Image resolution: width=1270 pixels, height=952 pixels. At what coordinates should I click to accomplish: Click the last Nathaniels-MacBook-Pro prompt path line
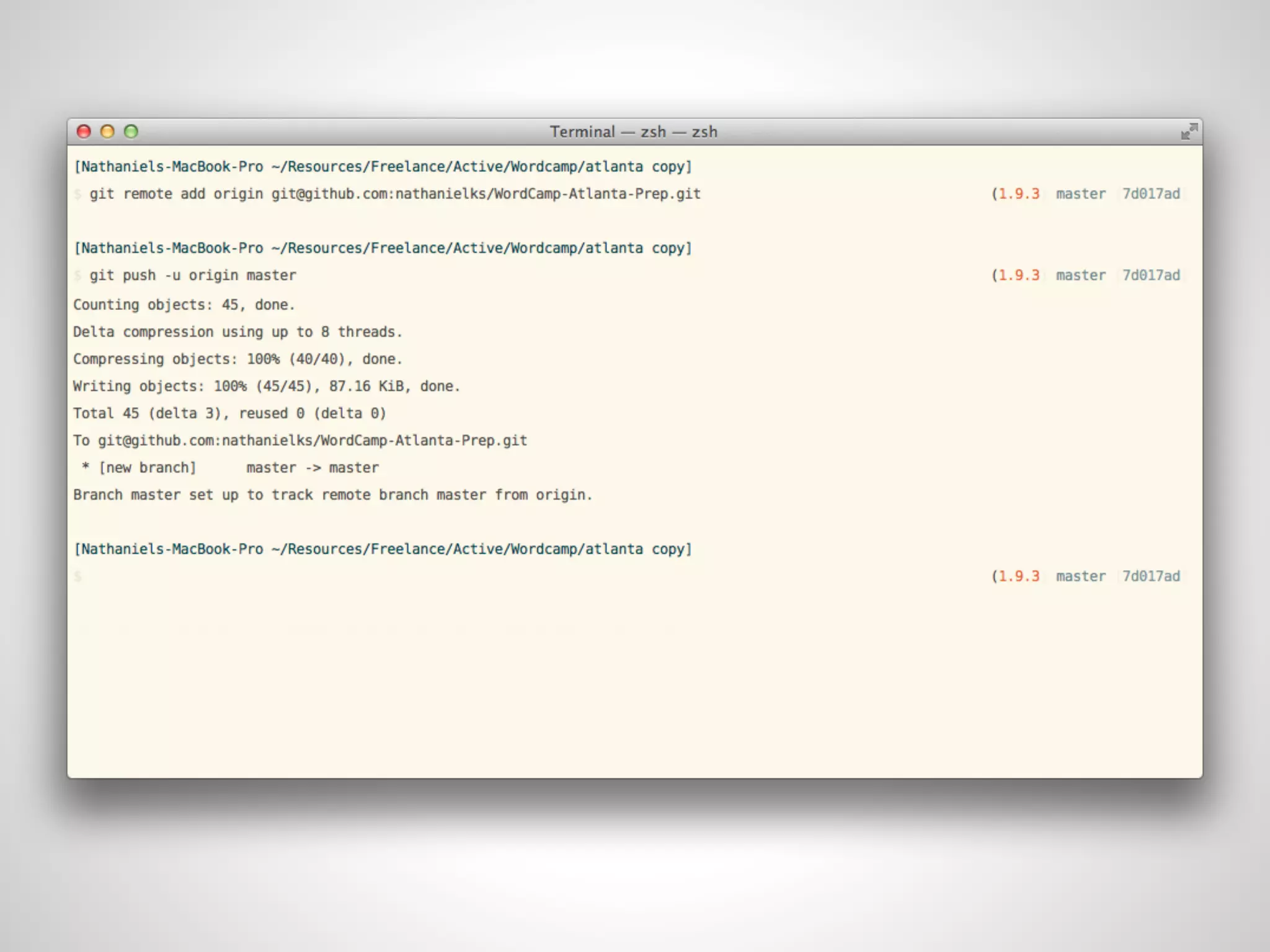coord(383,549)
